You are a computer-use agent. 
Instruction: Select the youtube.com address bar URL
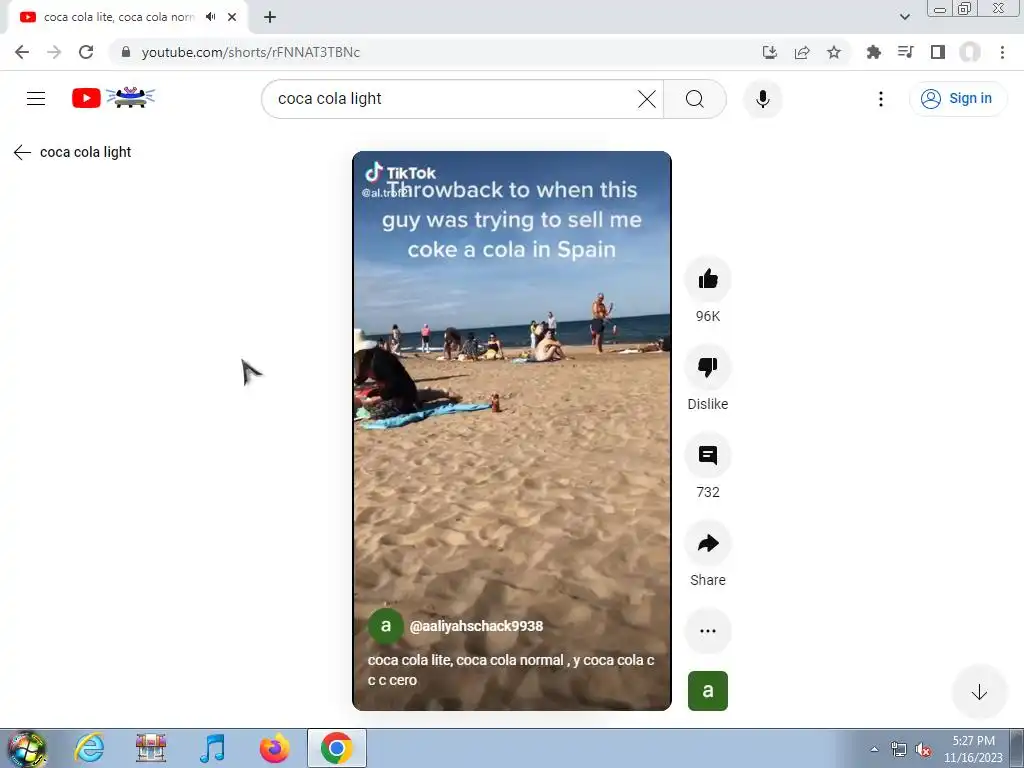pos(251,52)
